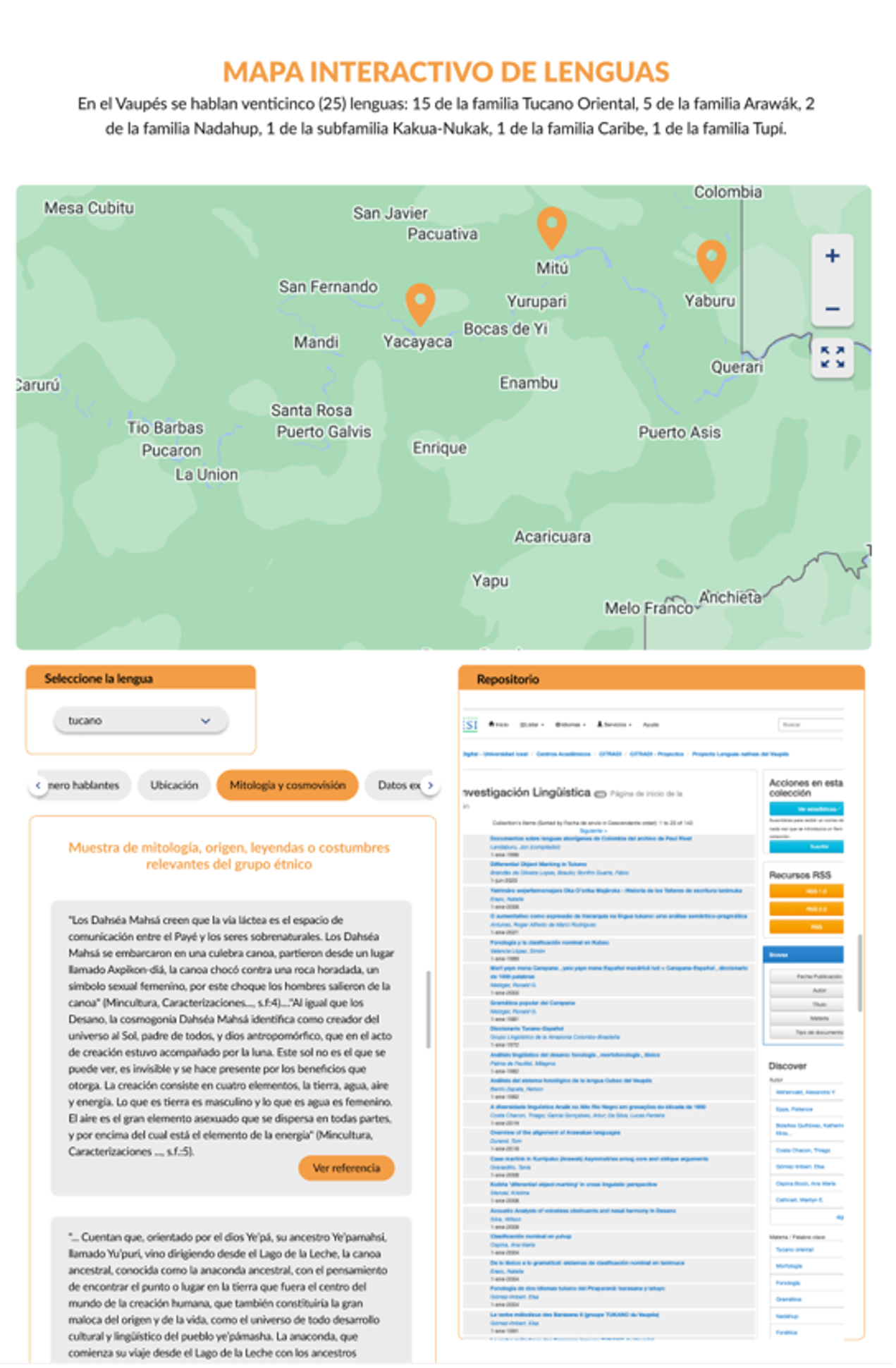896x1368 pixels.
Task: Switch to the Ubicación tab
Action: (174, 785)
